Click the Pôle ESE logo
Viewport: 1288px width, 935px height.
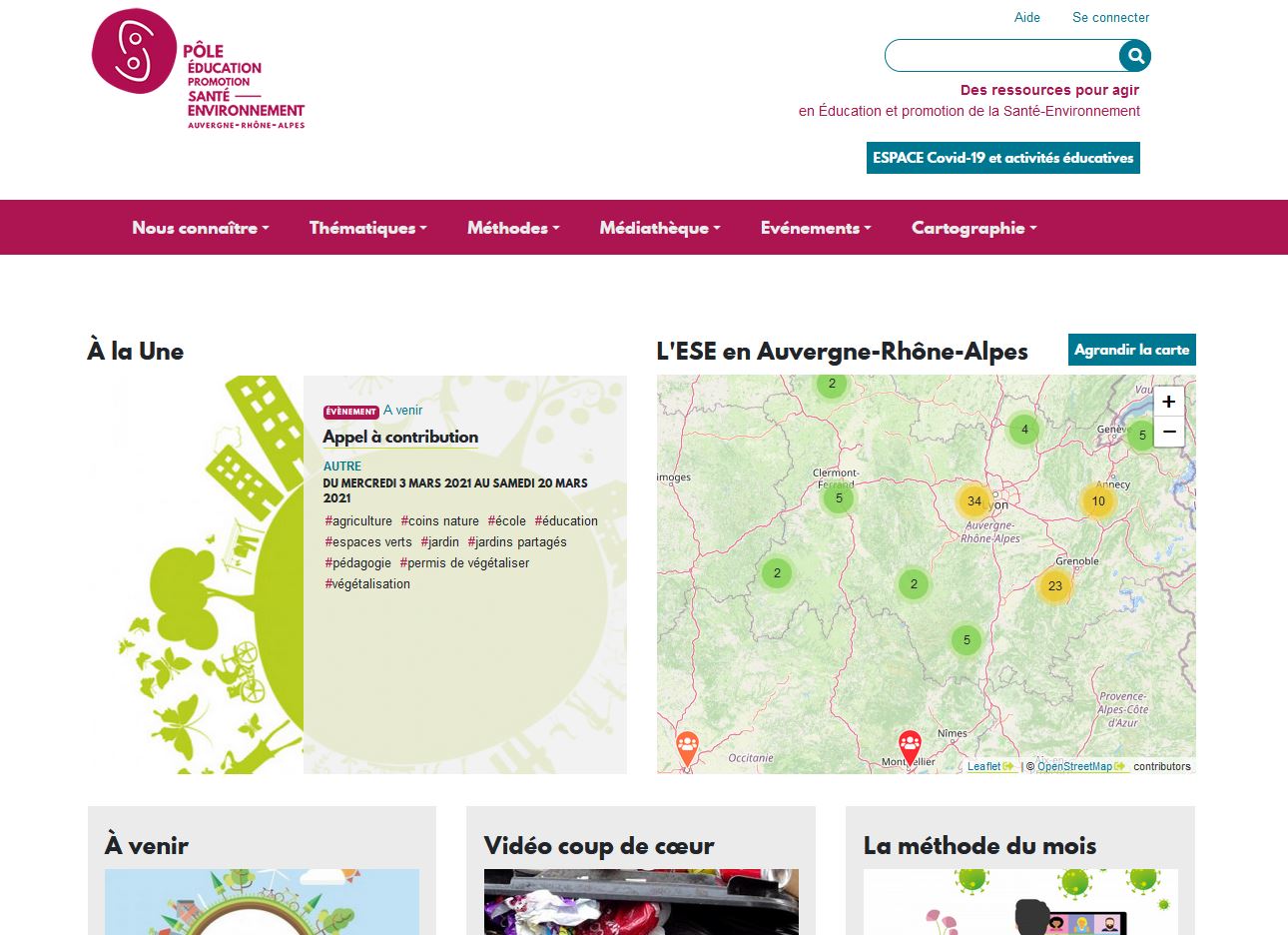click(x=198, y=69)
